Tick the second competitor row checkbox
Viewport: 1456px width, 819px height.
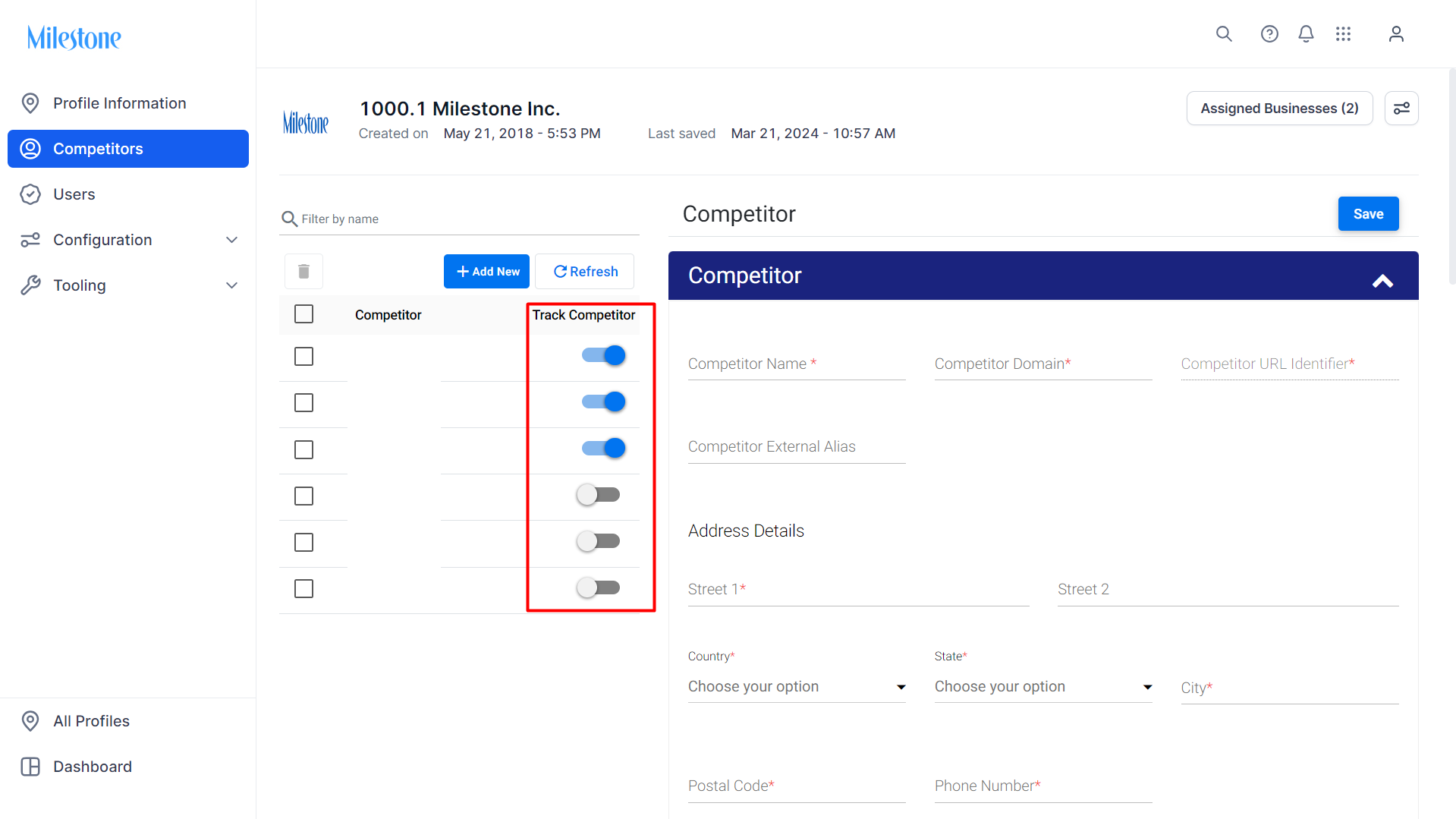click(303, 403)
